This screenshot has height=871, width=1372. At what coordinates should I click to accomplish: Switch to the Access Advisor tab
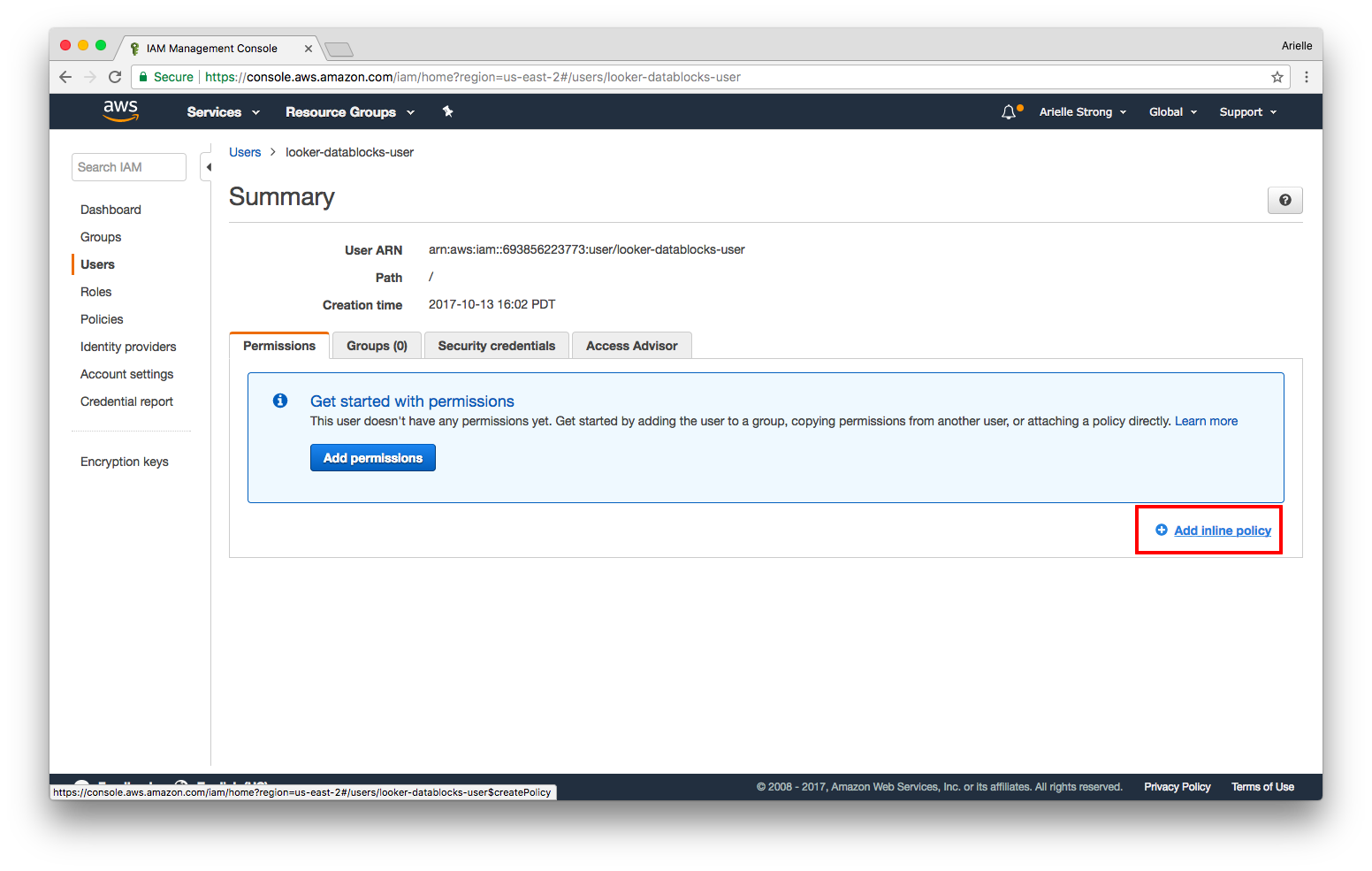632,346
